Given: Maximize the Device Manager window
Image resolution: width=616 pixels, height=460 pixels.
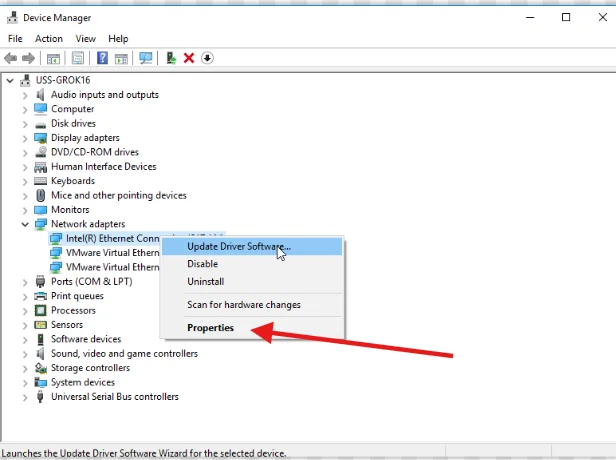Looking at the screenshot, I should tap(566, 17).
